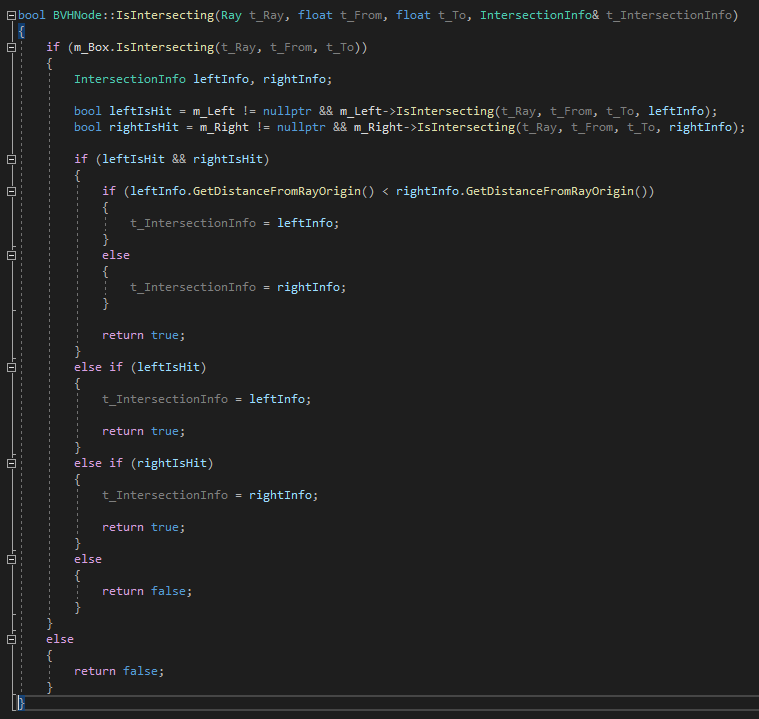
Task: Click "return false;" in the inner else
Action: click(x=147, y=591)
